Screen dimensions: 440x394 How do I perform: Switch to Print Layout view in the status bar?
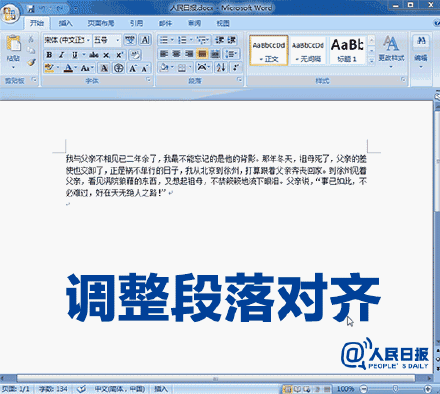(287, 389)
